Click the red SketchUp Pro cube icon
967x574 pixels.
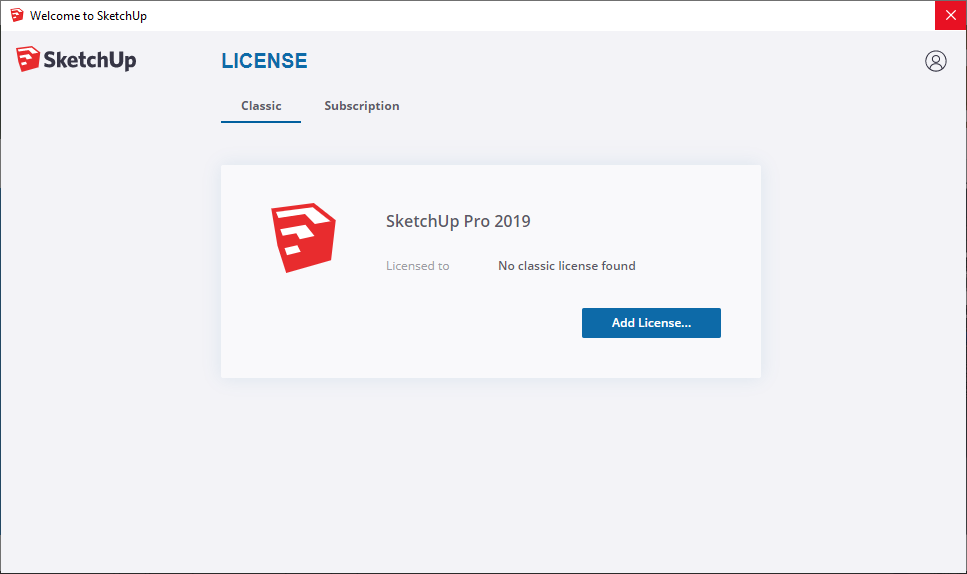(x=303, y=237)
